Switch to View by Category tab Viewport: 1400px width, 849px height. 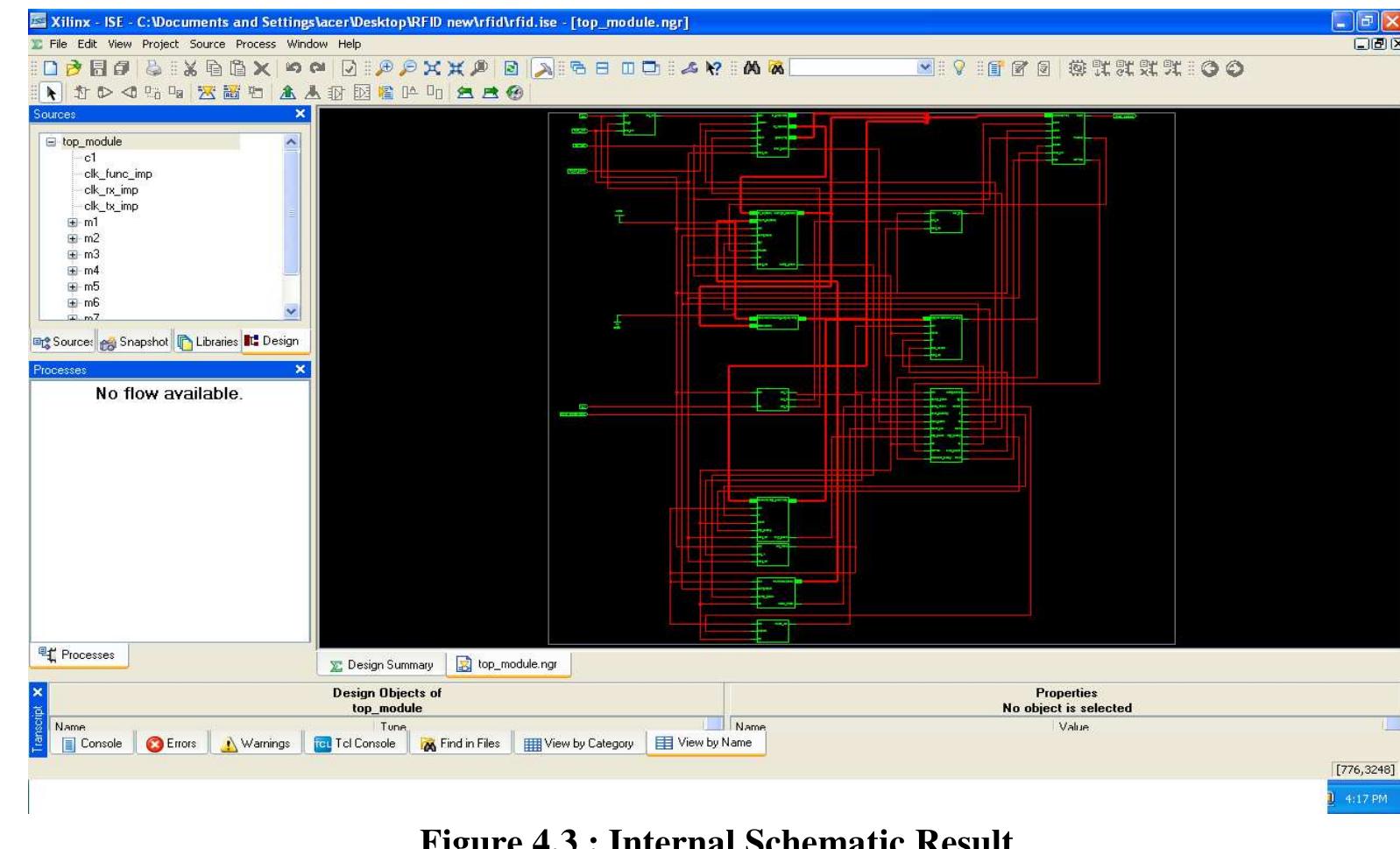coord(579,743)
